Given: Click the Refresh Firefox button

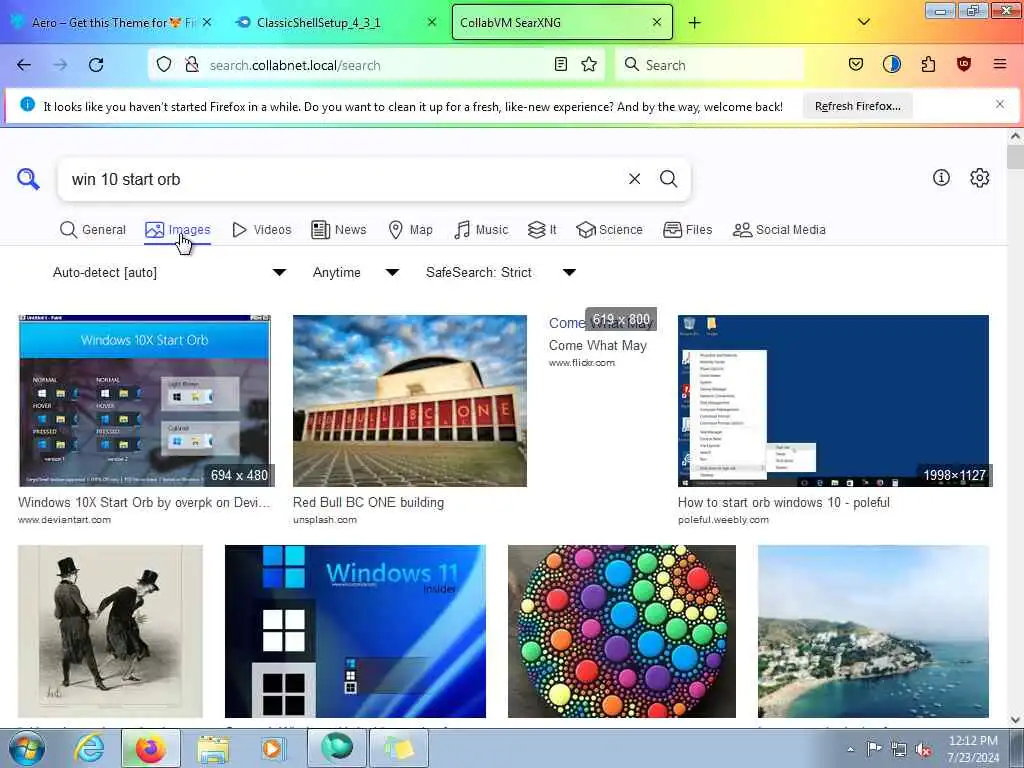Looking at the screenshot, I should pos(857,106).
